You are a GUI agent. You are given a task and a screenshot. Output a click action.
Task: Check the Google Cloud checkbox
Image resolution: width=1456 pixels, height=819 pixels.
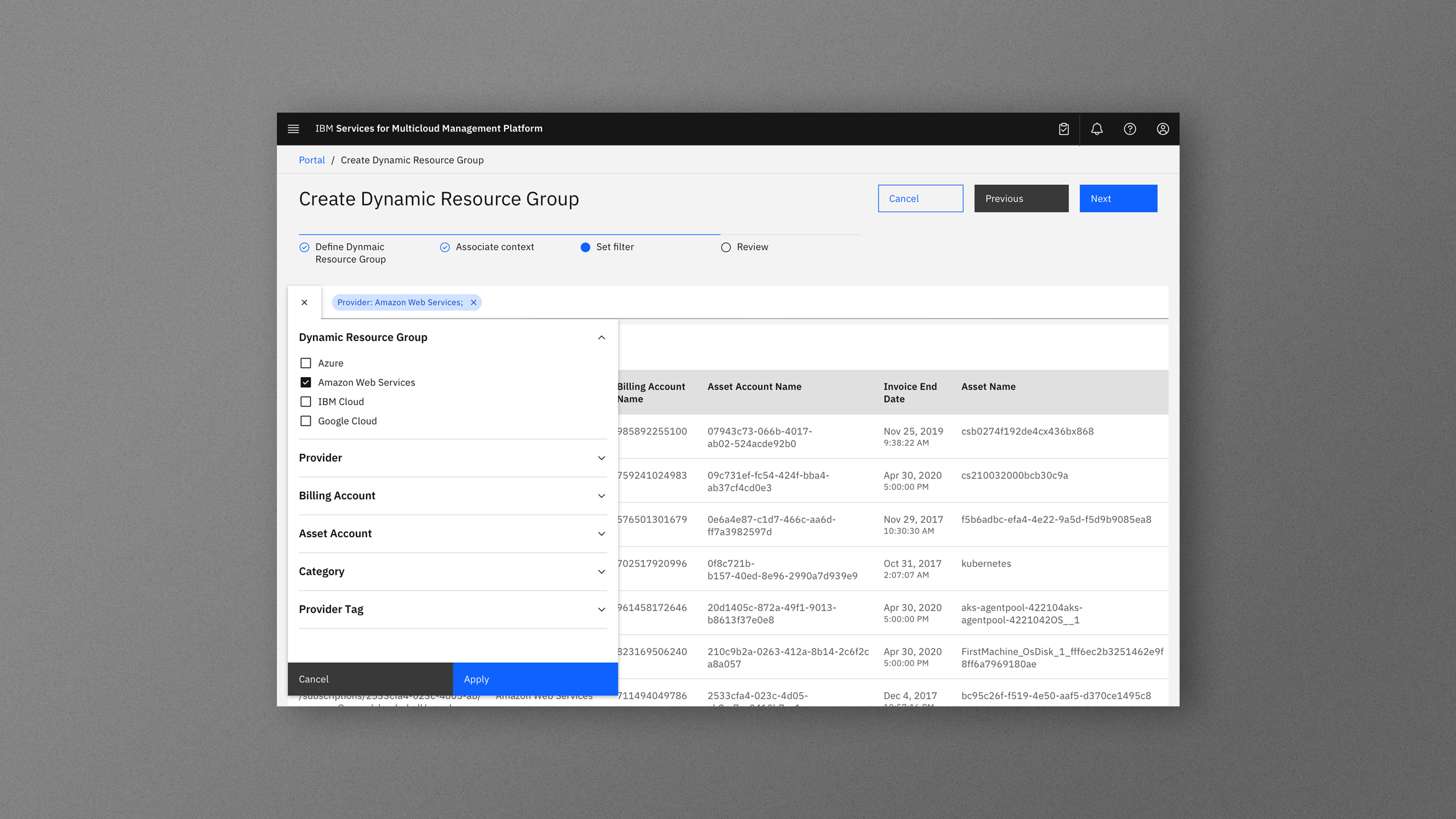(306, 421)
